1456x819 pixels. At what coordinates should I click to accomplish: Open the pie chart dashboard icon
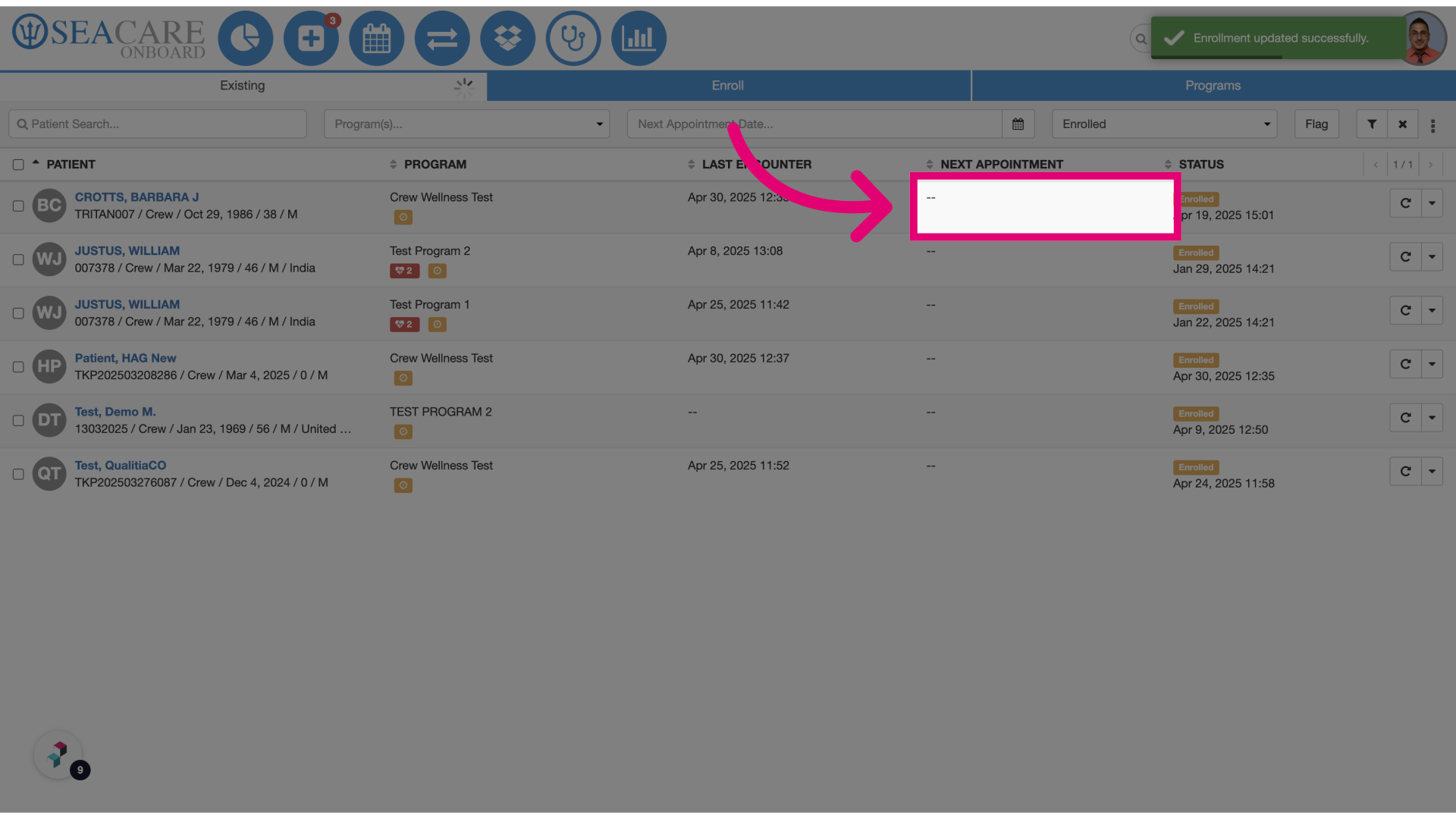click(x=245, y=38)
